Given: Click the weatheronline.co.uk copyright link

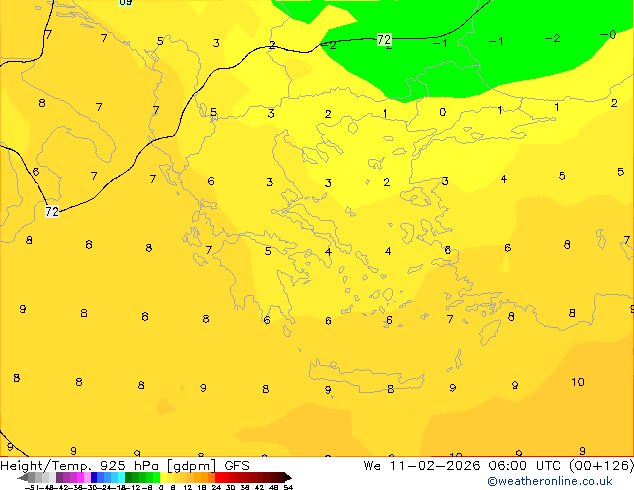Looking at the screenshot, I should [x=550, y=481].
